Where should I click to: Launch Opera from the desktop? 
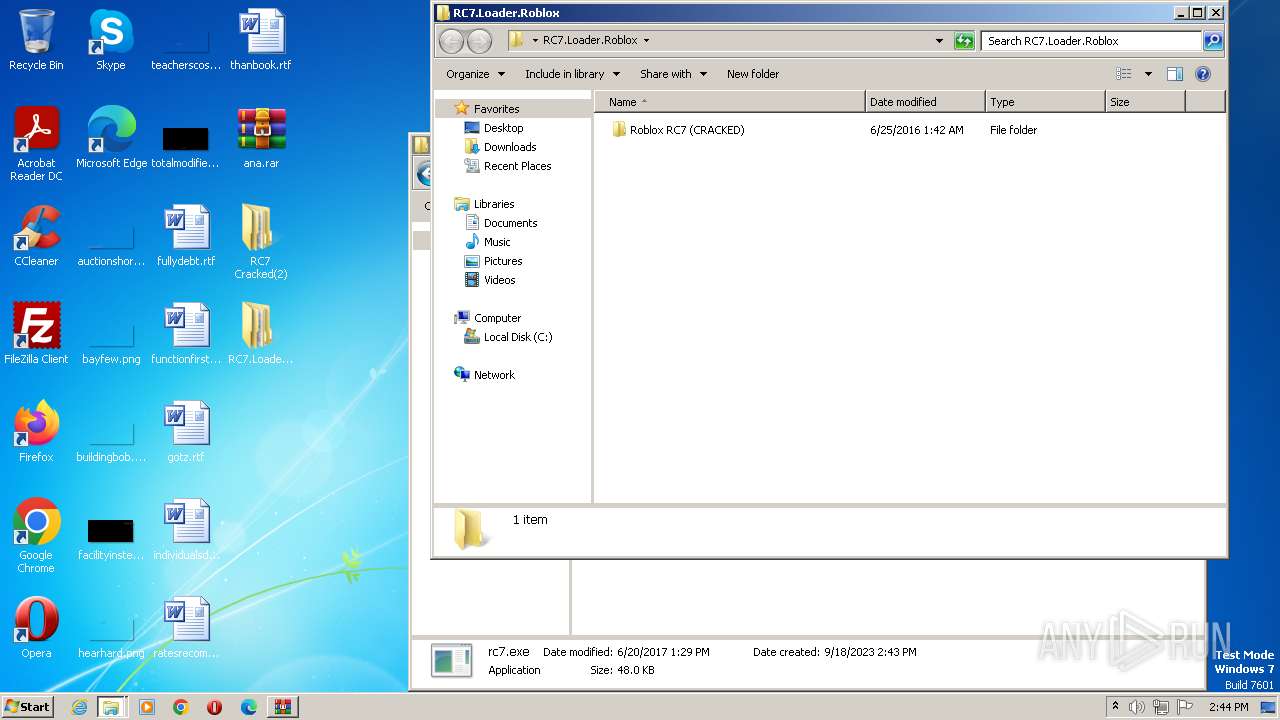[36, 628]
